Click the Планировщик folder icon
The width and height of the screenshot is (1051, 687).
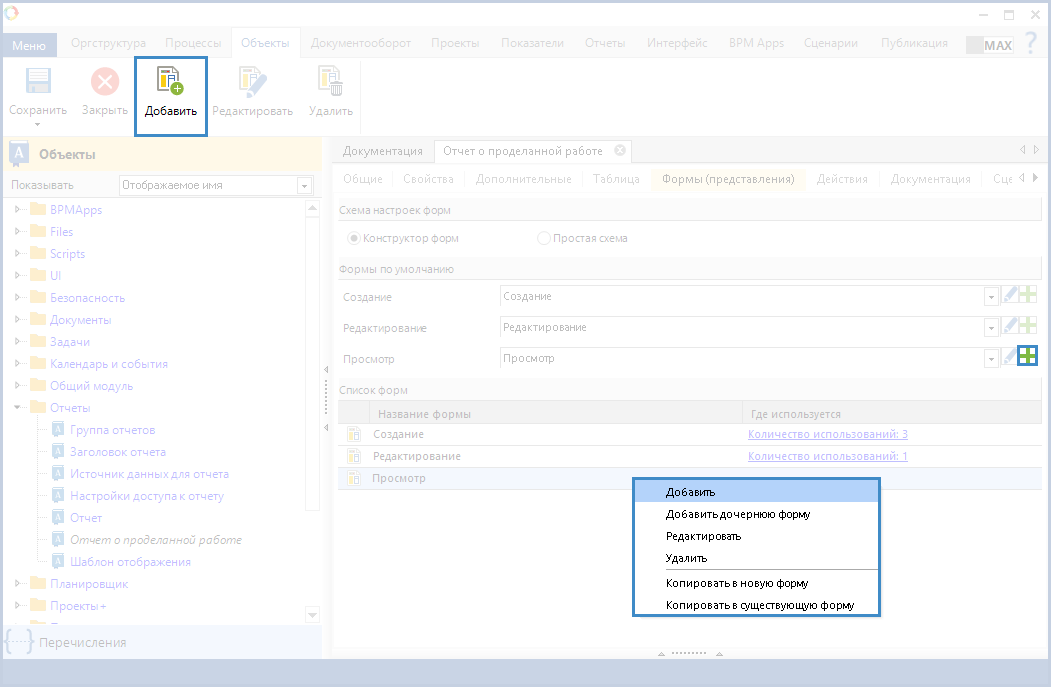38,584
